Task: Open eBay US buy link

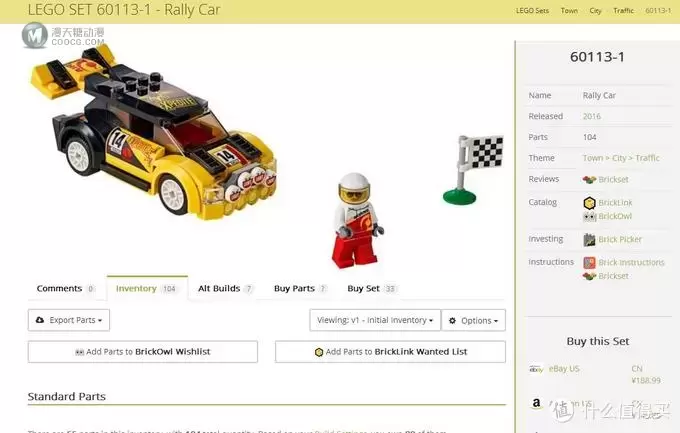Action: (x=564, y=369)
